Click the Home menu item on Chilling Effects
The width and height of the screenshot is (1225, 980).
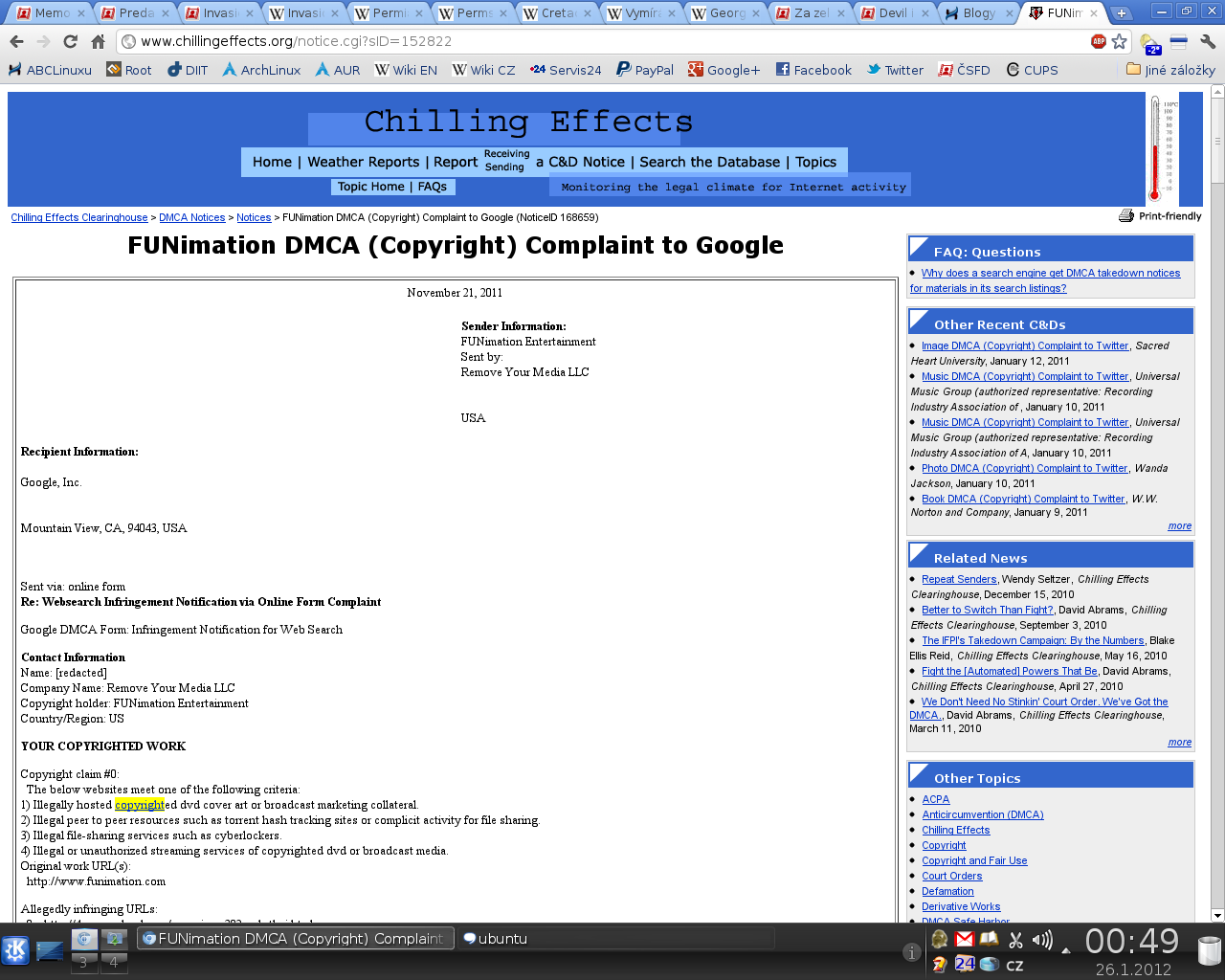(272, 162)
